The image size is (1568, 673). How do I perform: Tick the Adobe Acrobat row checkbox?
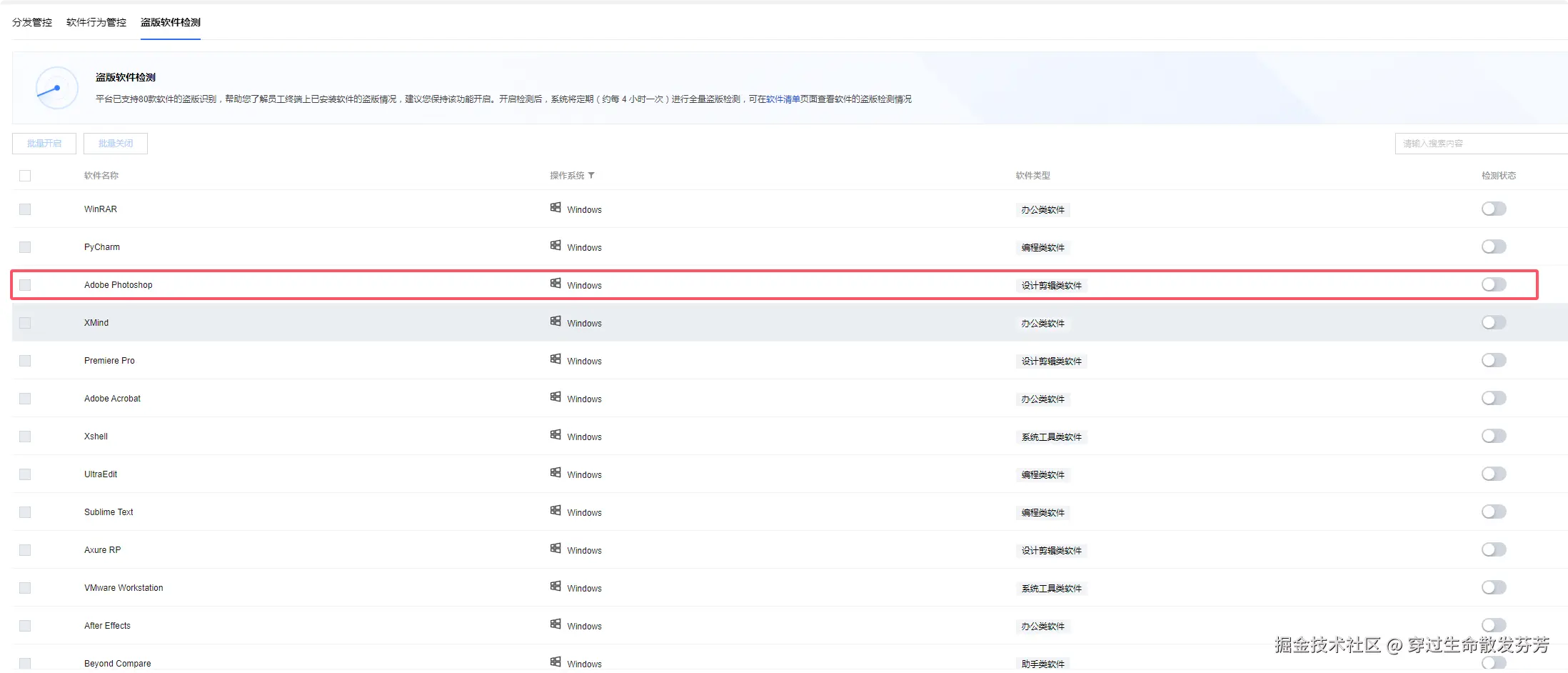pyautogui.click(x=25, y=399)
